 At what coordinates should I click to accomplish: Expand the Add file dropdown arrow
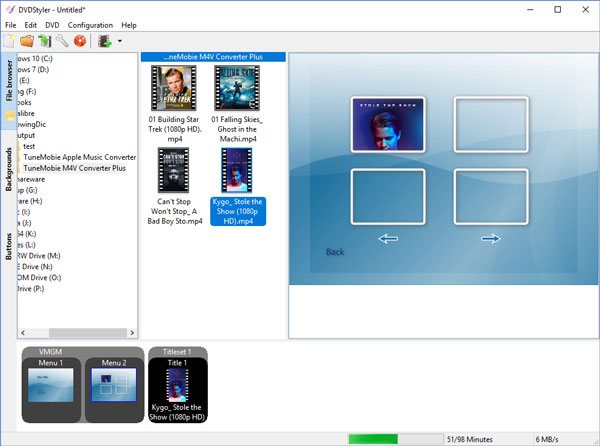pyautogui.click(x=120, y=41)
